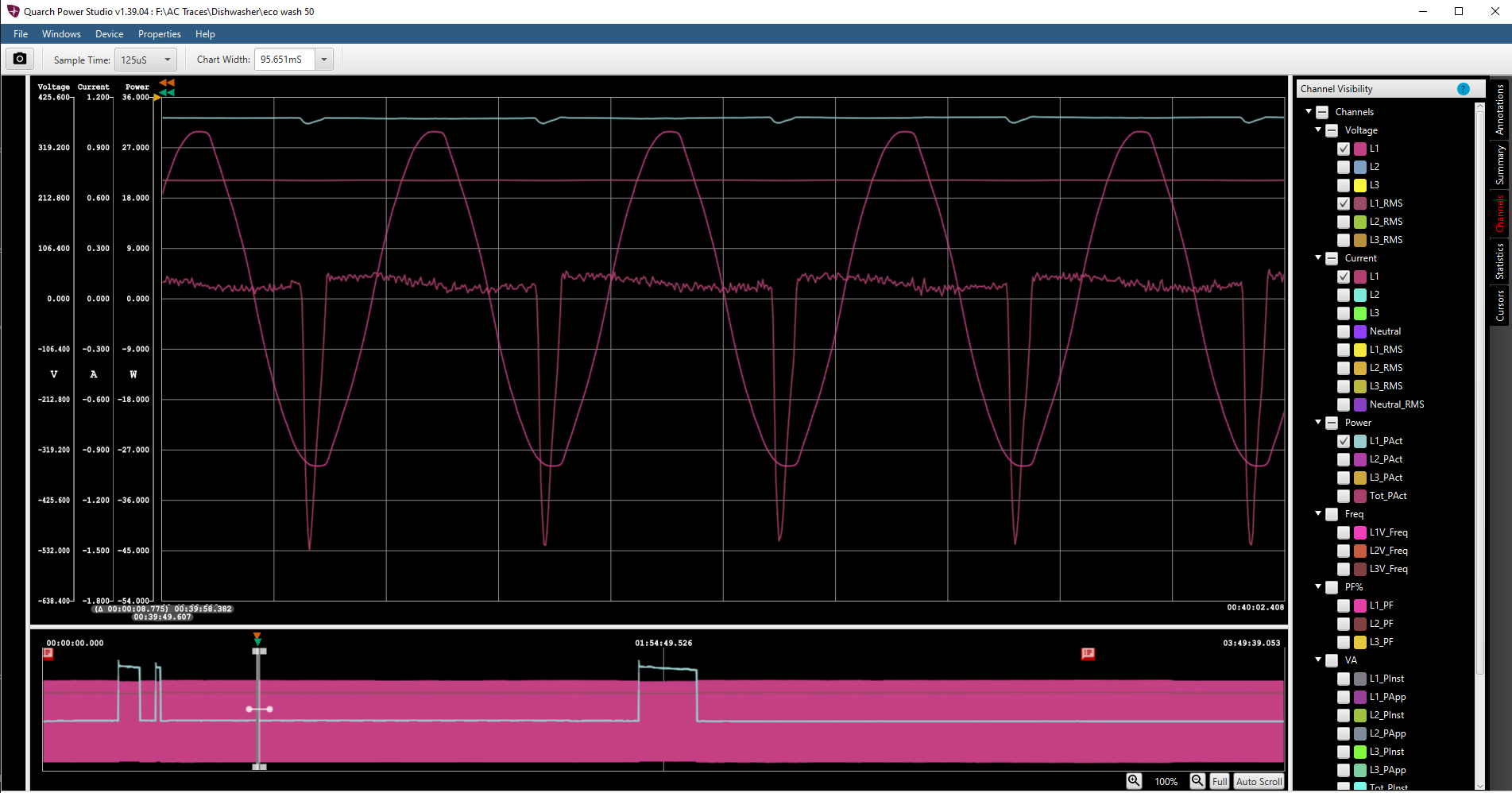This screenshot has width=1512, height=793.
Task: Grab the bottom handle of overview window
Action: tap(259, 767)
